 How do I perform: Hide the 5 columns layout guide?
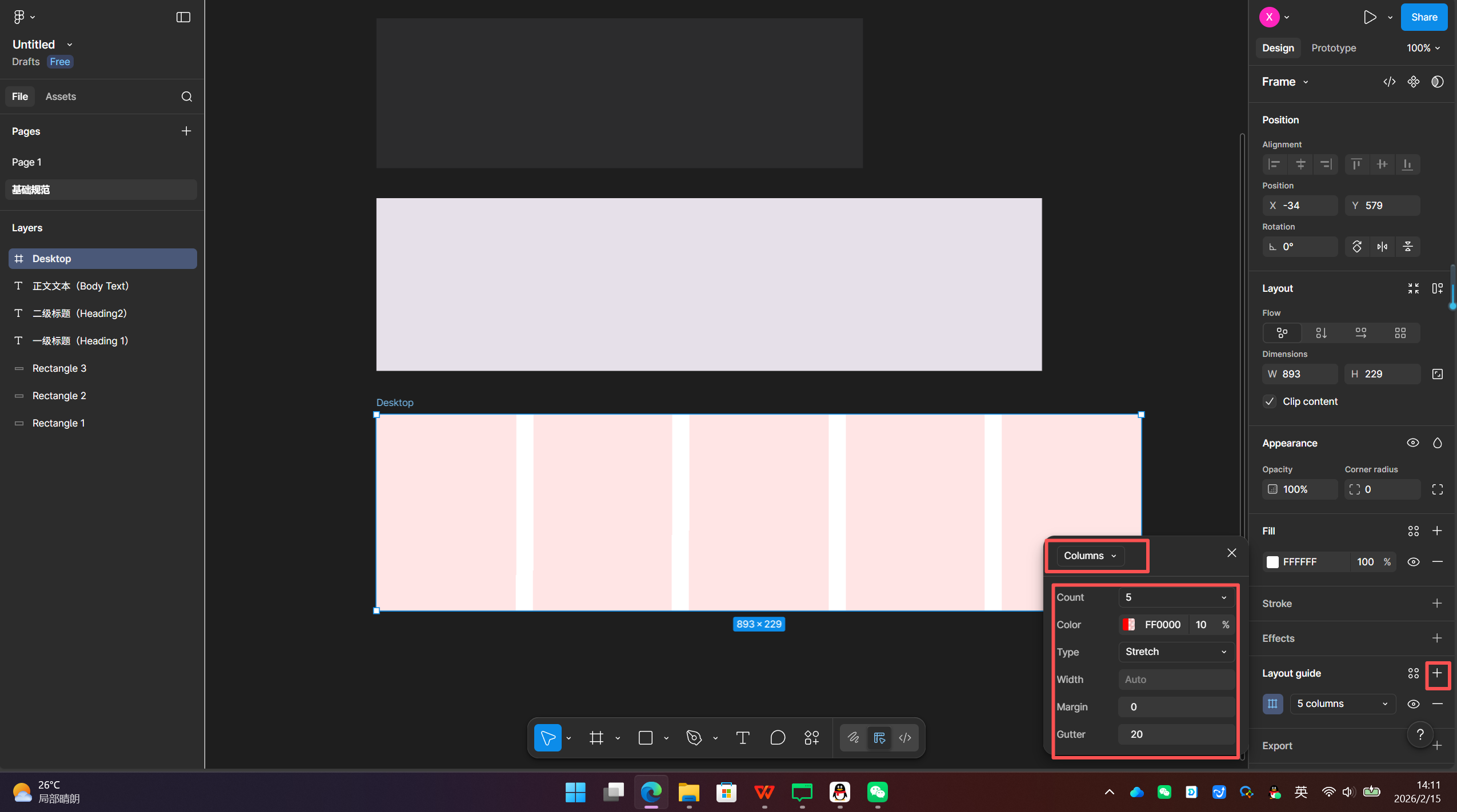click(x=1413, y=704)
